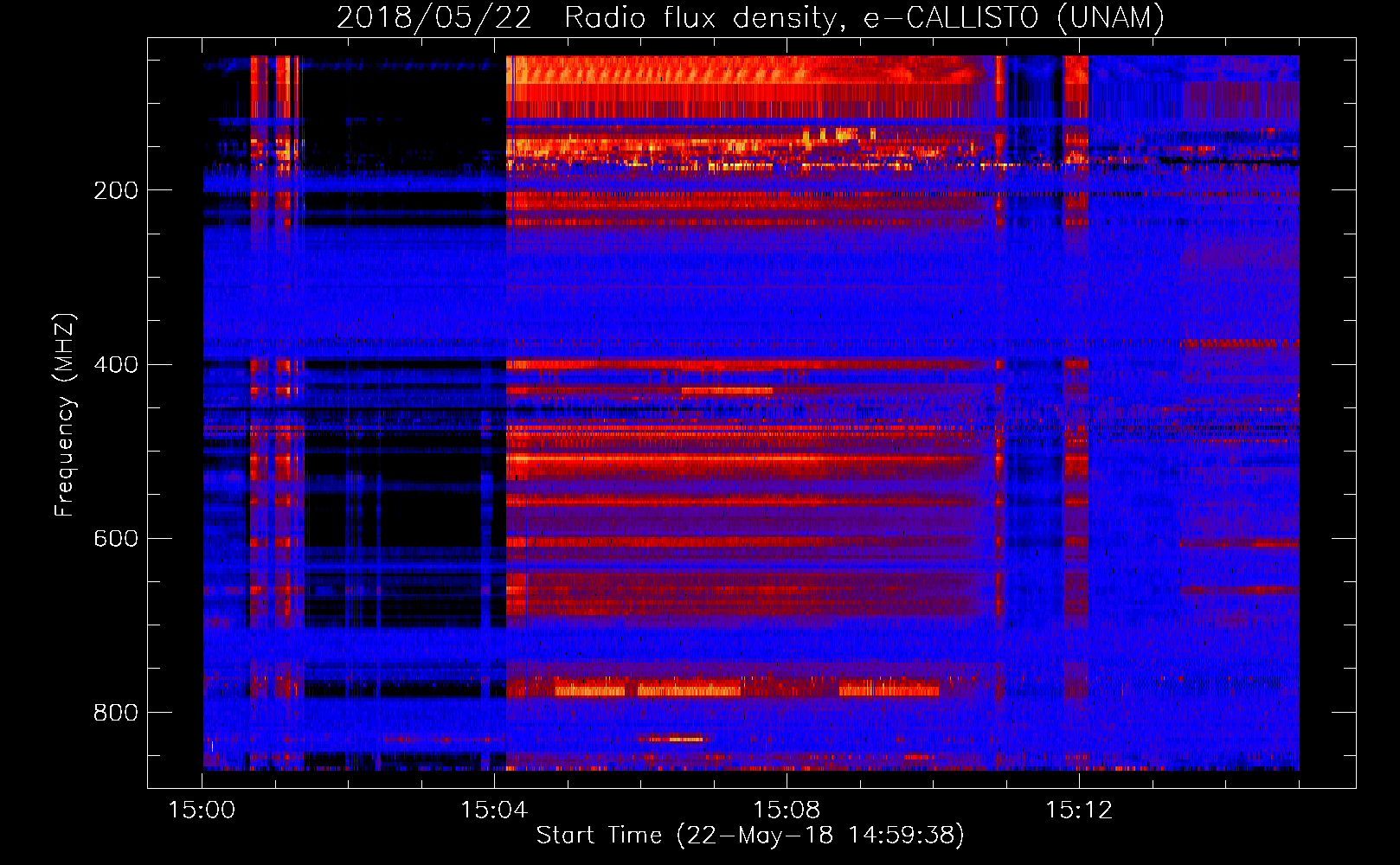Click the 600 frequency tick label
This screenshot has height=865, width=1400.
(115, 538)
